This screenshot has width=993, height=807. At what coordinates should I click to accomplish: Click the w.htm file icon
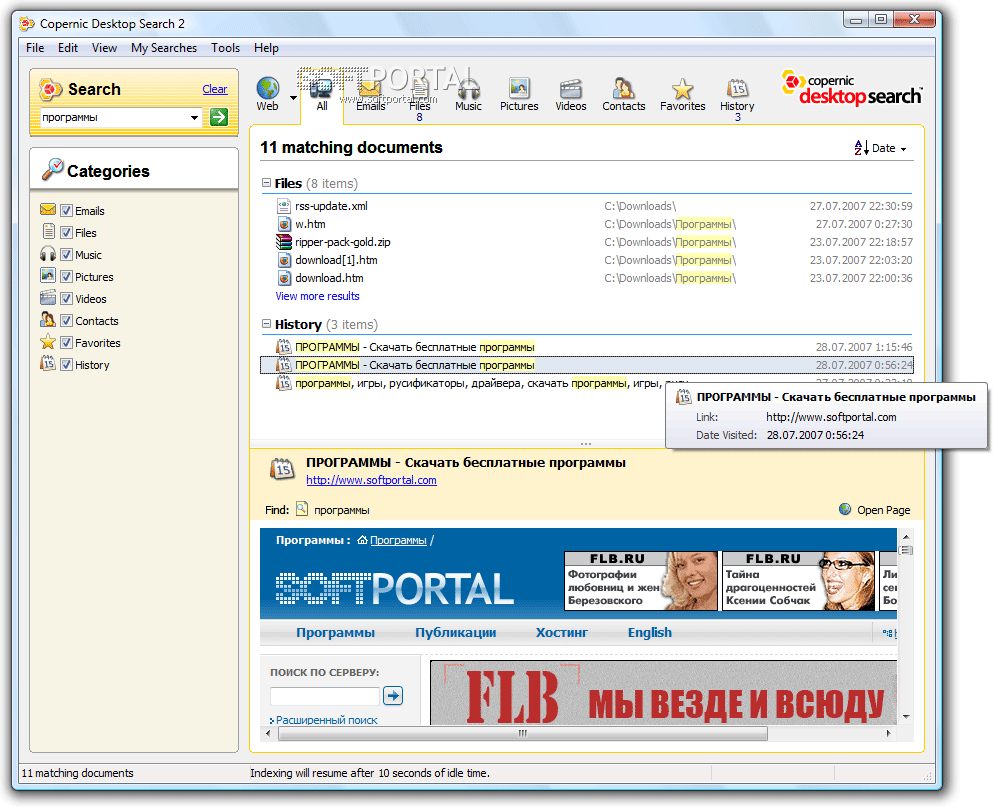pos(284,224)
